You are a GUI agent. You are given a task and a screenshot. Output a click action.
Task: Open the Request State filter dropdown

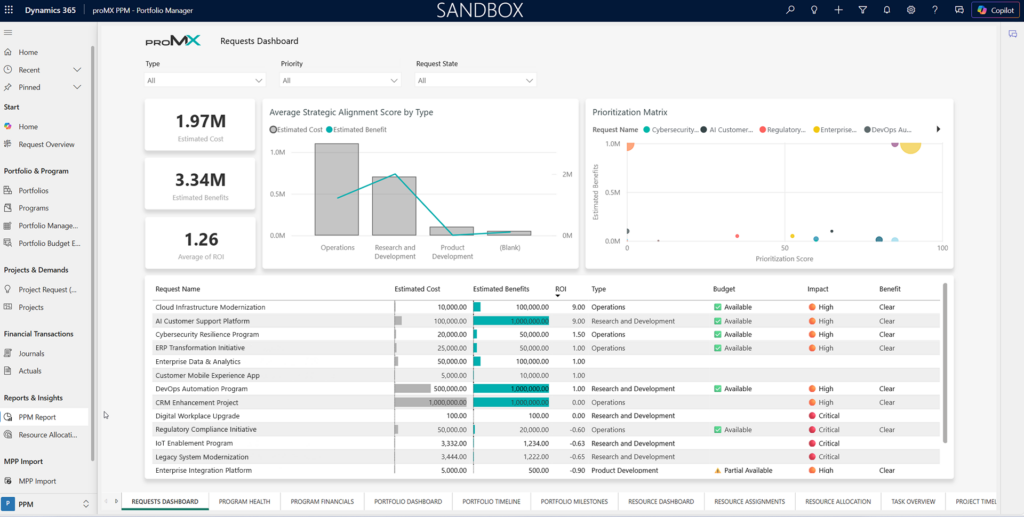click(x=475, y=80)
